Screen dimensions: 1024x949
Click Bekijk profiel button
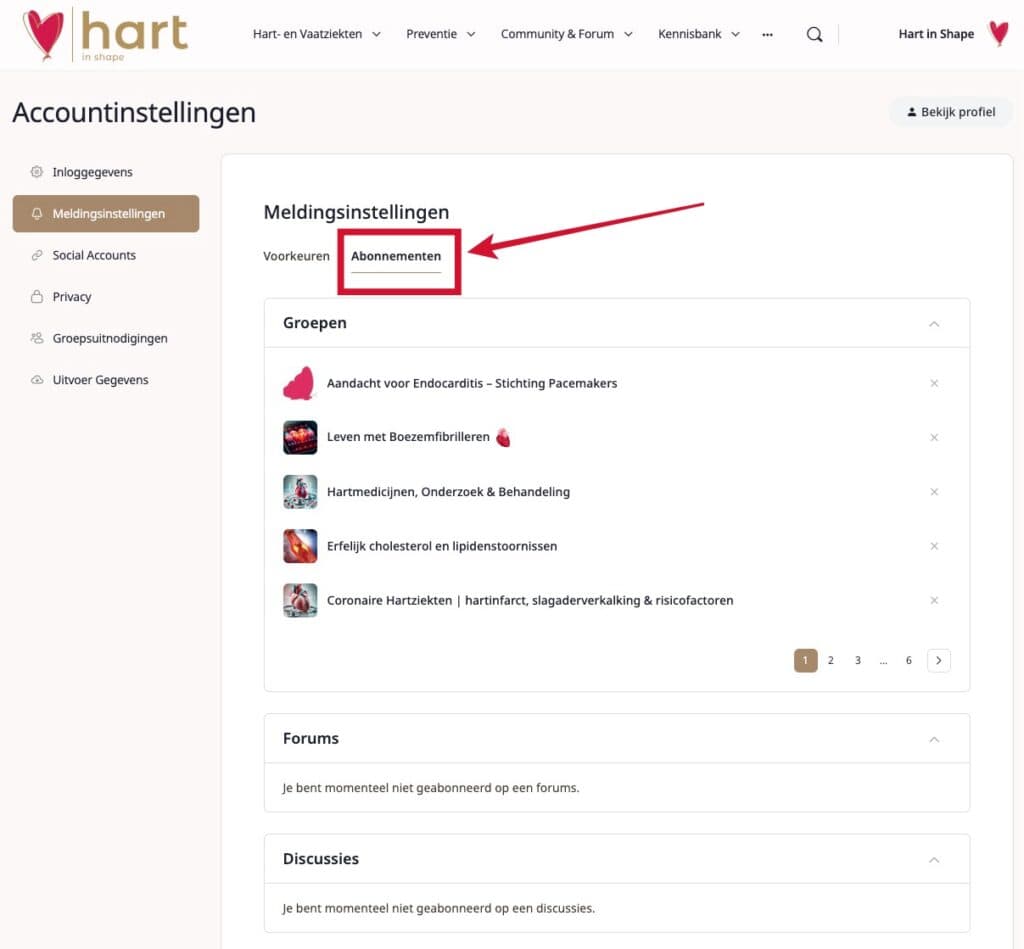tap(951, 112)
